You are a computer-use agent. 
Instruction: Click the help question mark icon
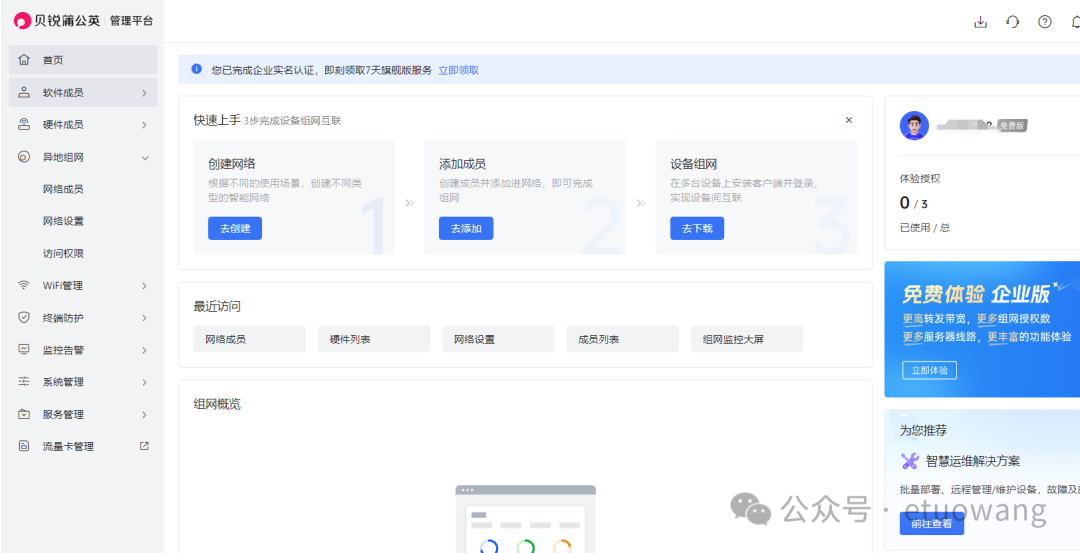click(1045, 22)
